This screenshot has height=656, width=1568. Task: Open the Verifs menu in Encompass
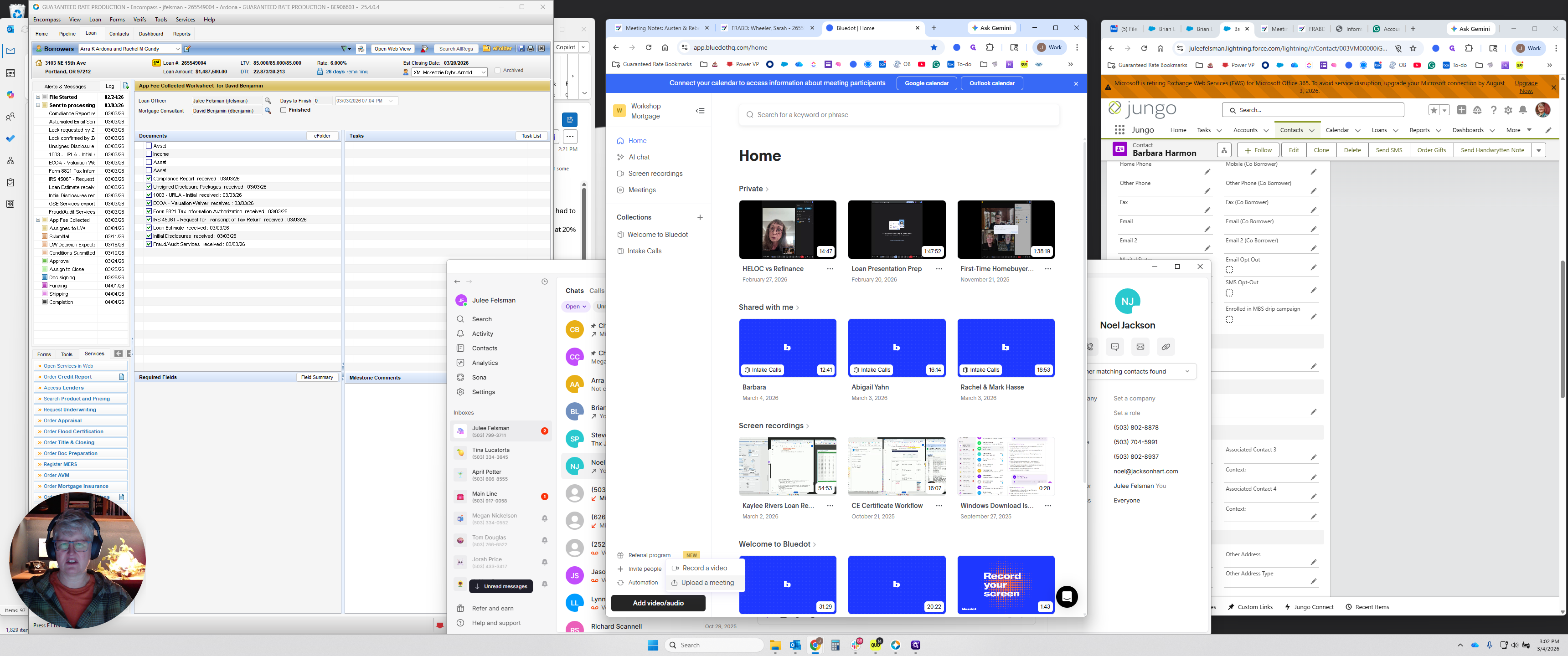tap(139, 20)
